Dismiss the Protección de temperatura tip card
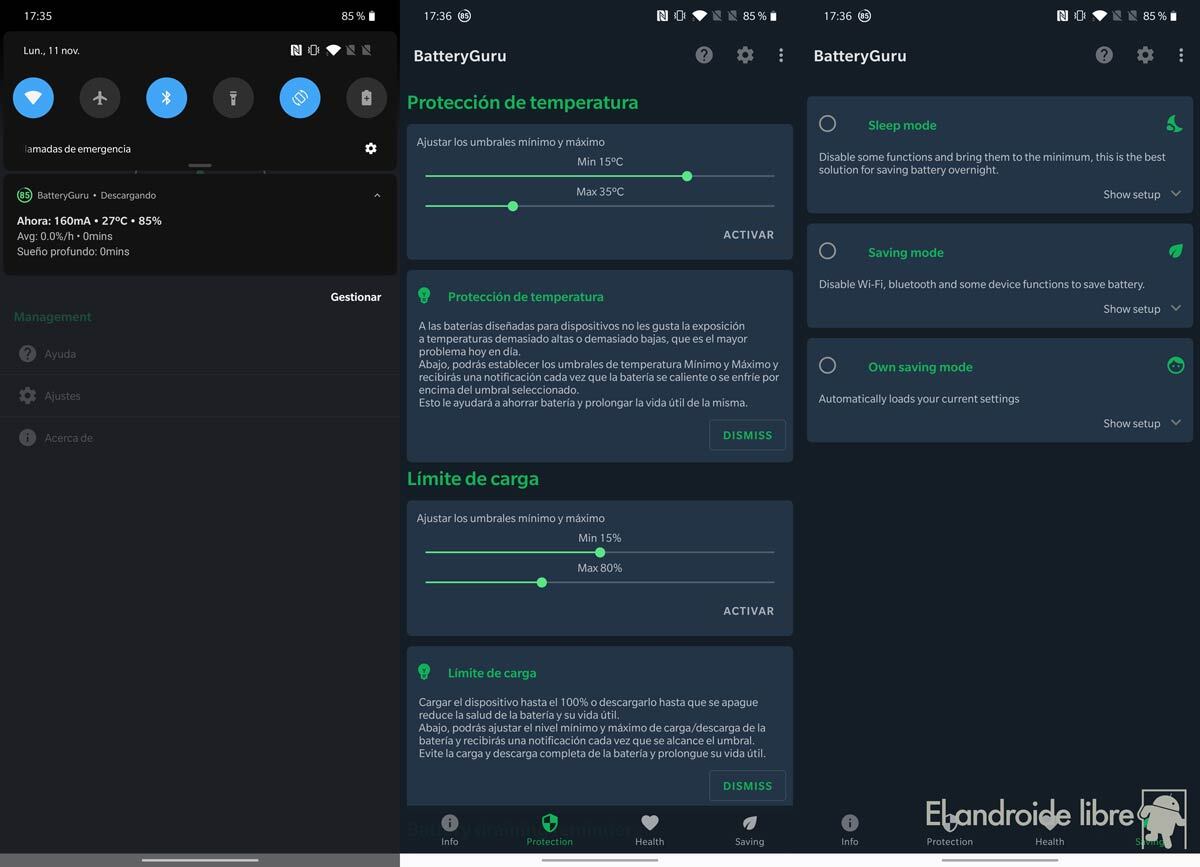This screenshot has height=867, width=1200. pyautogui.click(x=748, y=435)
